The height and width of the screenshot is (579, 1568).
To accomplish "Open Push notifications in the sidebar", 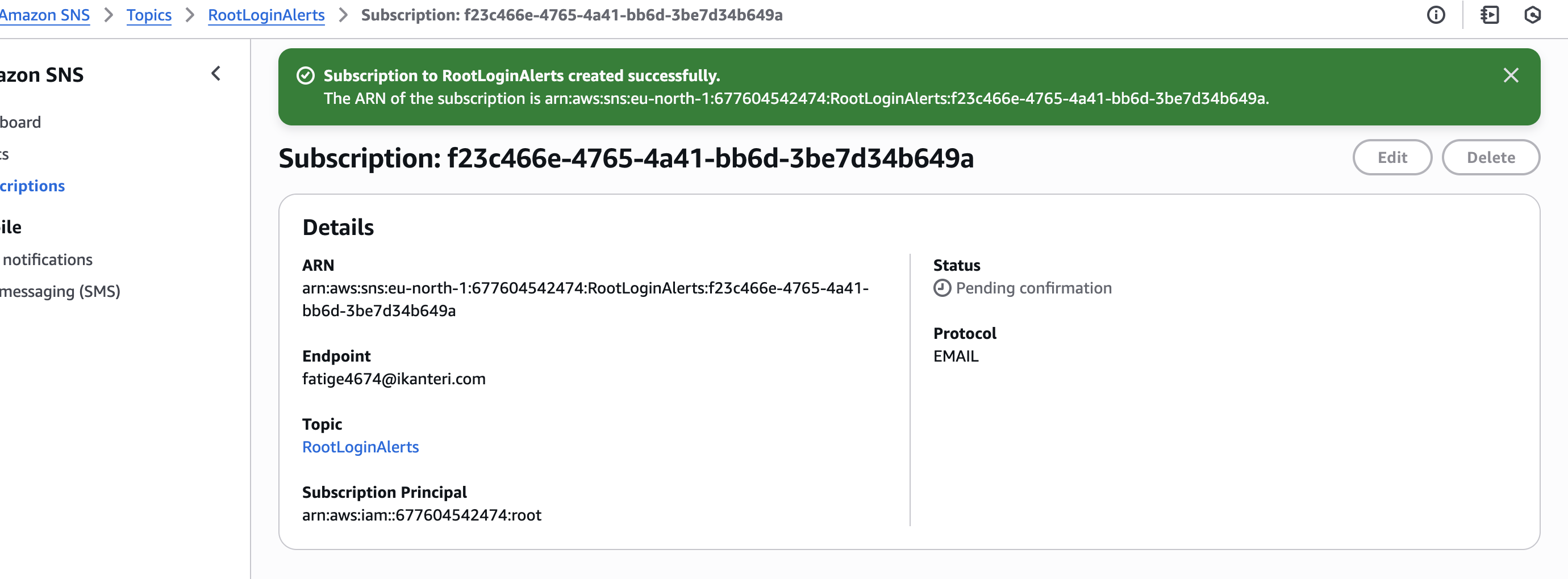I will point(47,260).
